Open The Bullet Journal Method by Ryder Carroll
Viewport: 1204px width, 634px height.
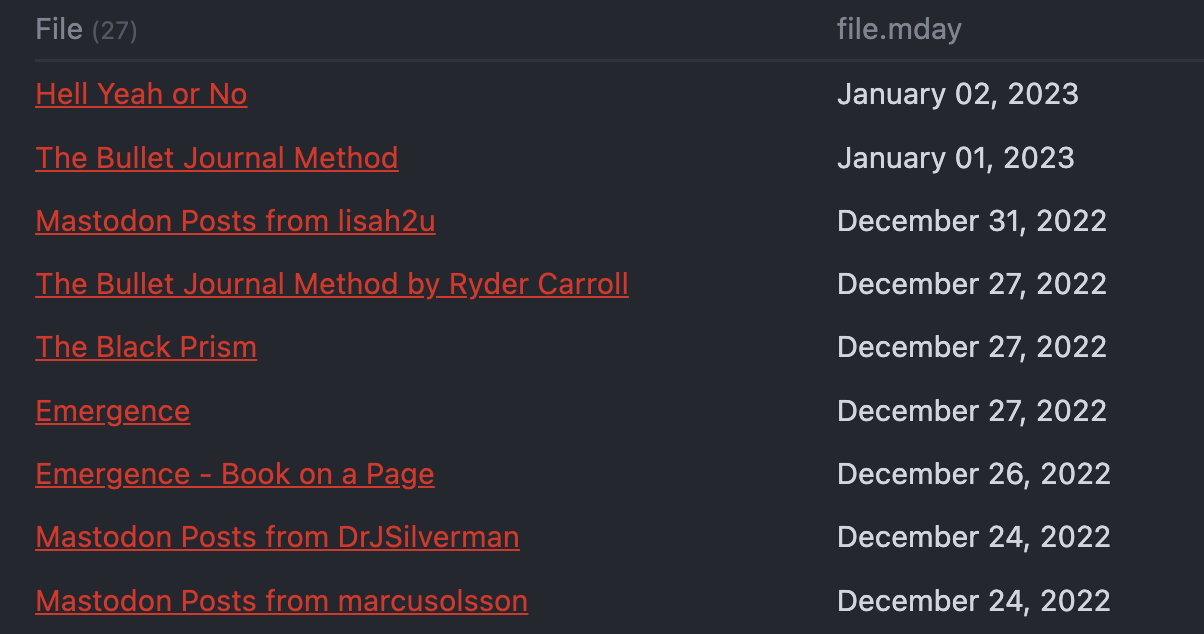point(332,284)
